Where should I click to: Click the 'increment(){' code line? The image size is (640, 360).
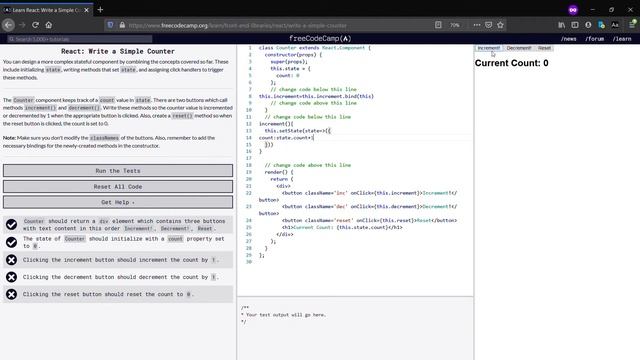(x=276, y=124)
